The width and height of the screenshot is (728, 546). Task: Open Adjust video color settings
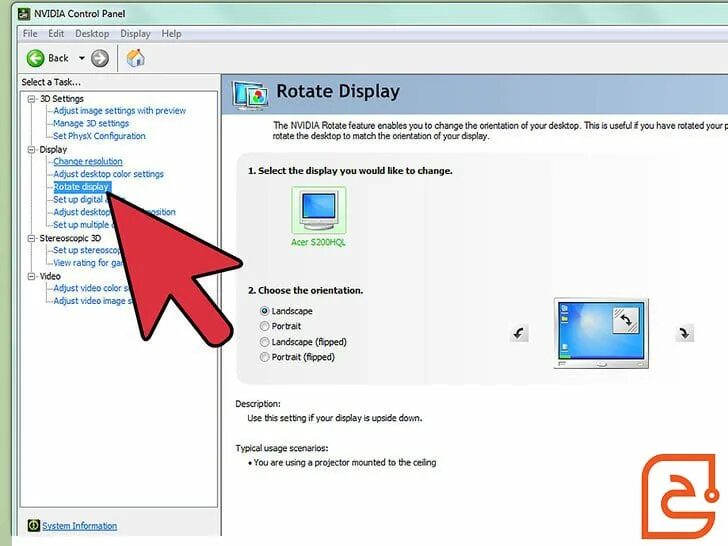(91, 288)
